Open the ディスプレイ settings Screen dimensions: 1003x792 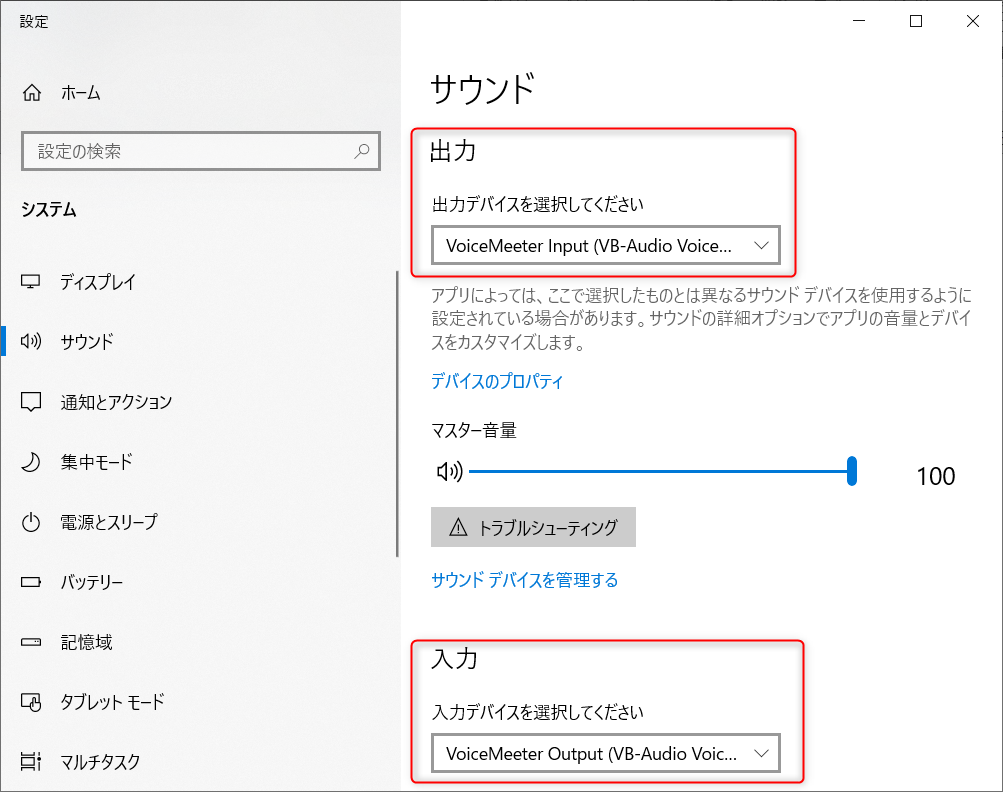click(x=98, y=281)
